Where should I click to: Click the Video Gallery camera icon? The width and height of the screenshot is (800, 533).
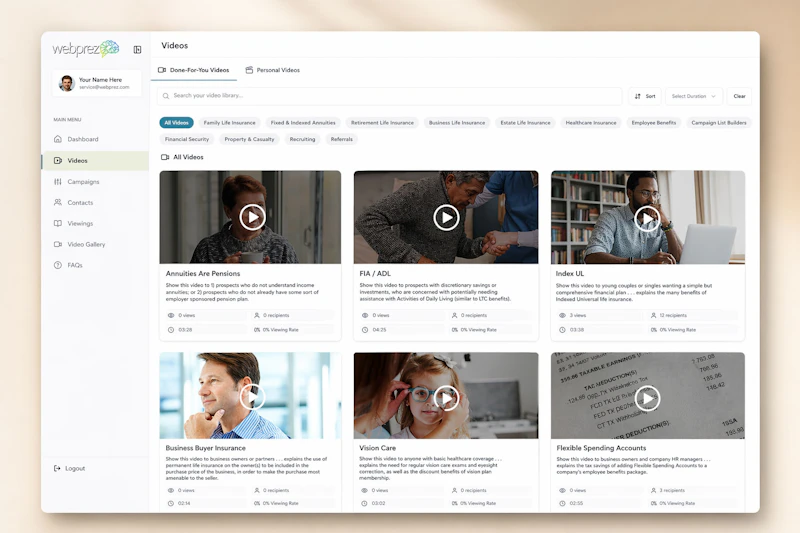click(58, 244)
